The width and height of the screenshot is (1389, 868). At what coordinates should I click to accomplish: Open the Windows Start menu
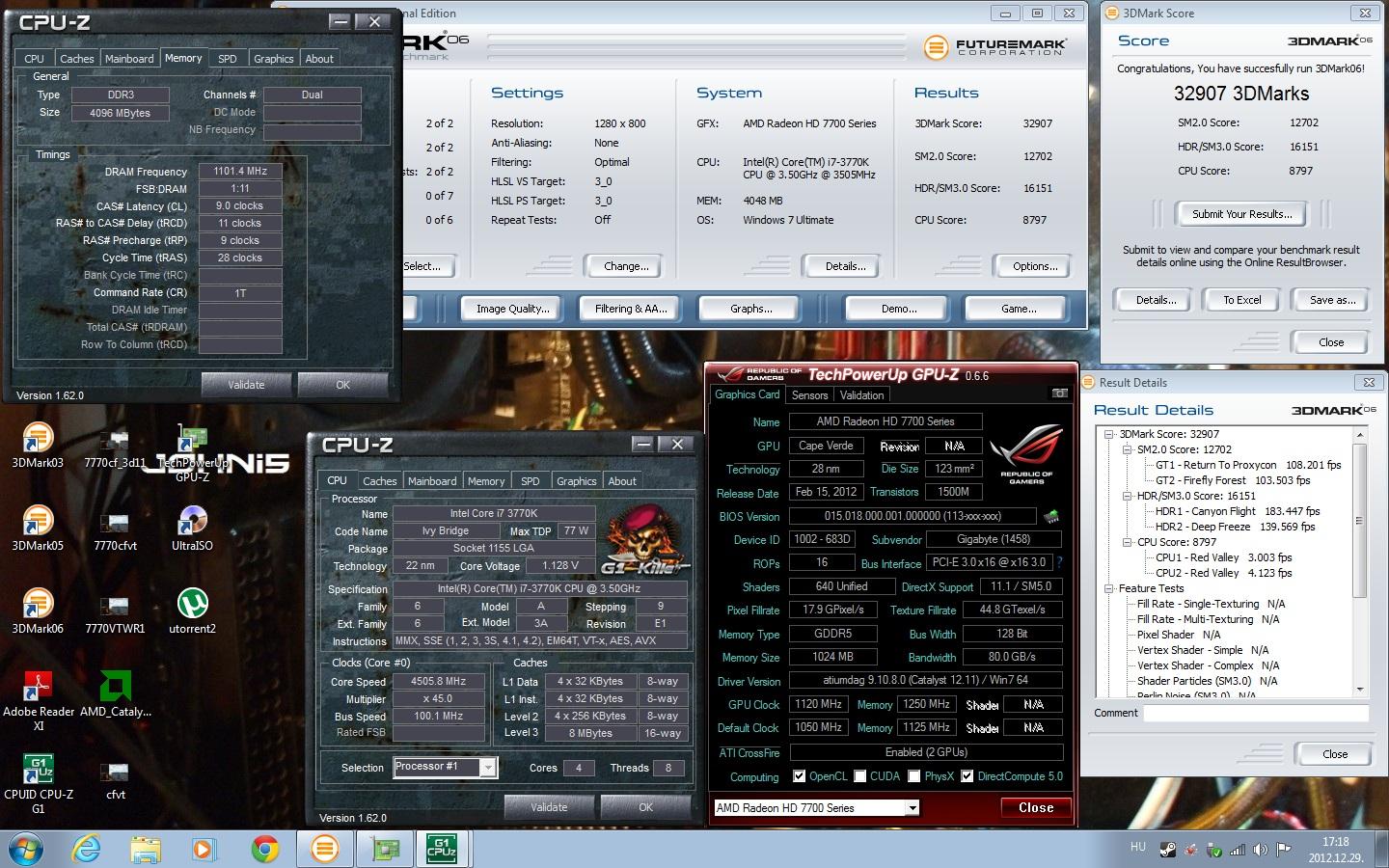coord(26,849)
